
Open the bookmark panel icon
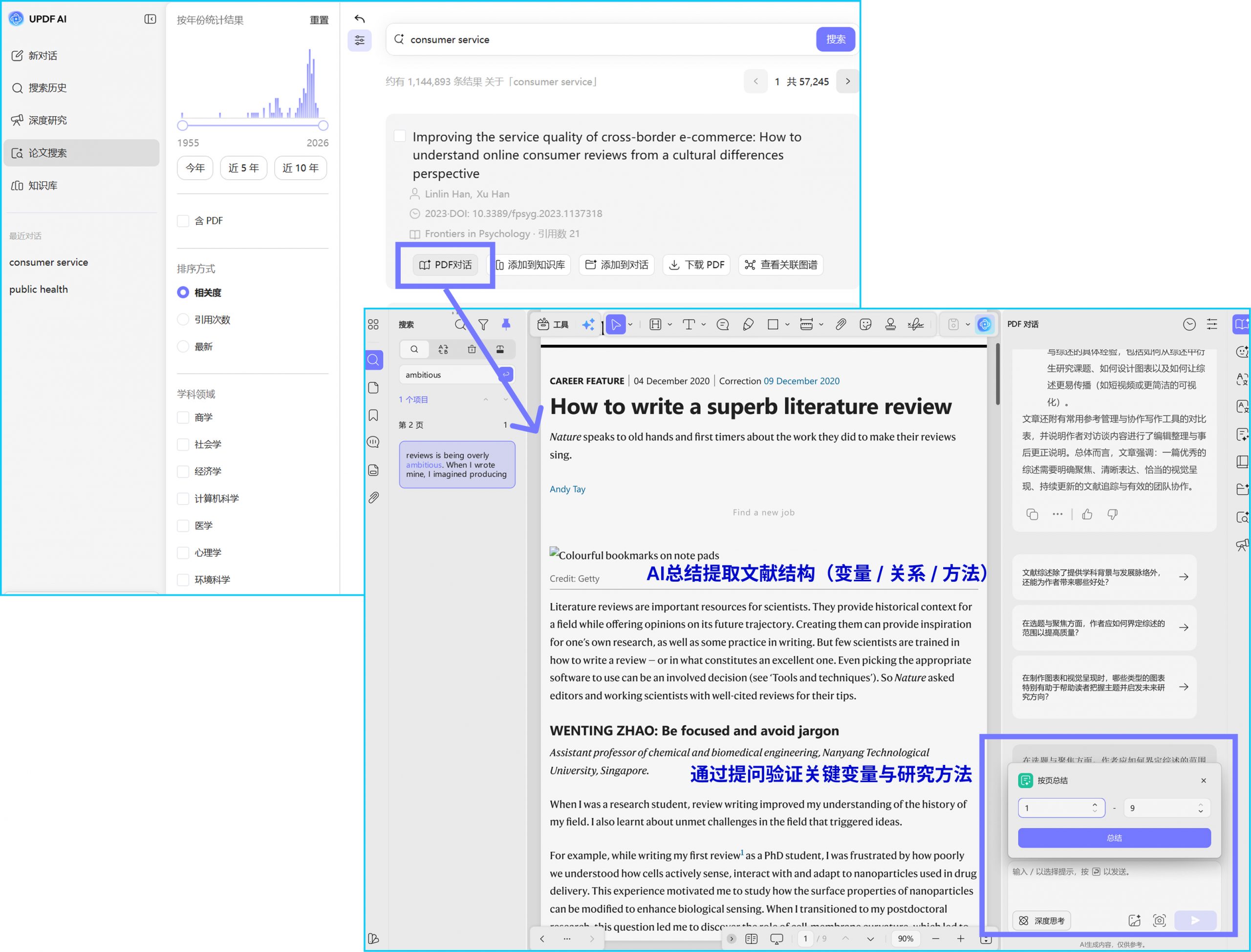[373, 415]
